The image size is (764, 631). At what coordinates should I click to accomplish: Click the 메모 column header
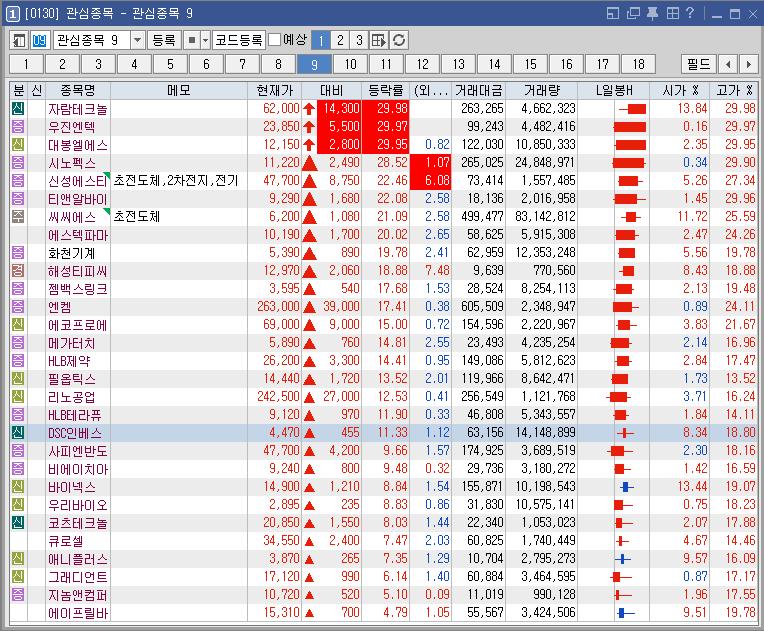click(x=179, y=91)
